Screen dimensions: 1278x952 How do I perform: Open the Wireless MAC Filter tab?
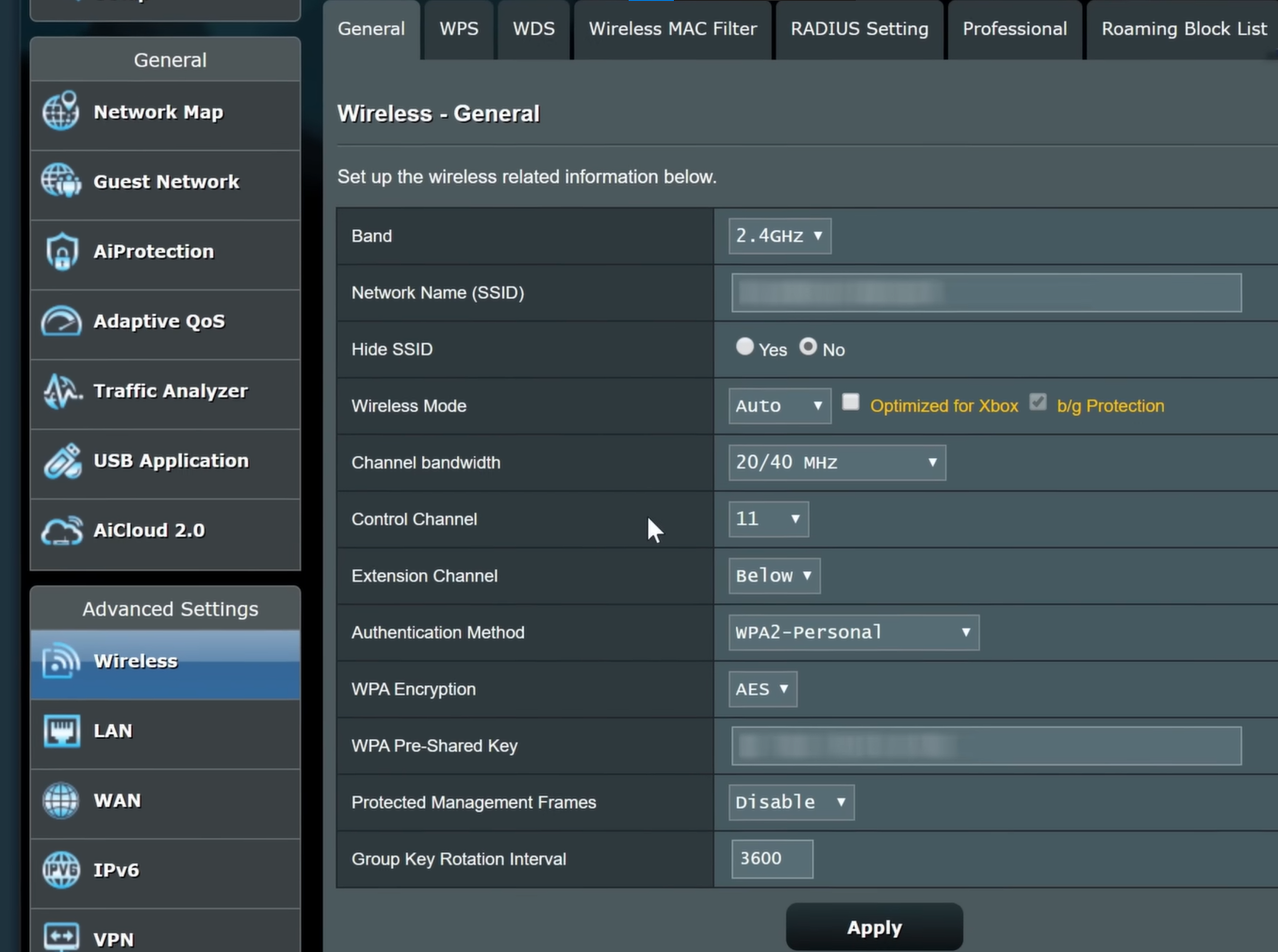[x=672, y=29]
